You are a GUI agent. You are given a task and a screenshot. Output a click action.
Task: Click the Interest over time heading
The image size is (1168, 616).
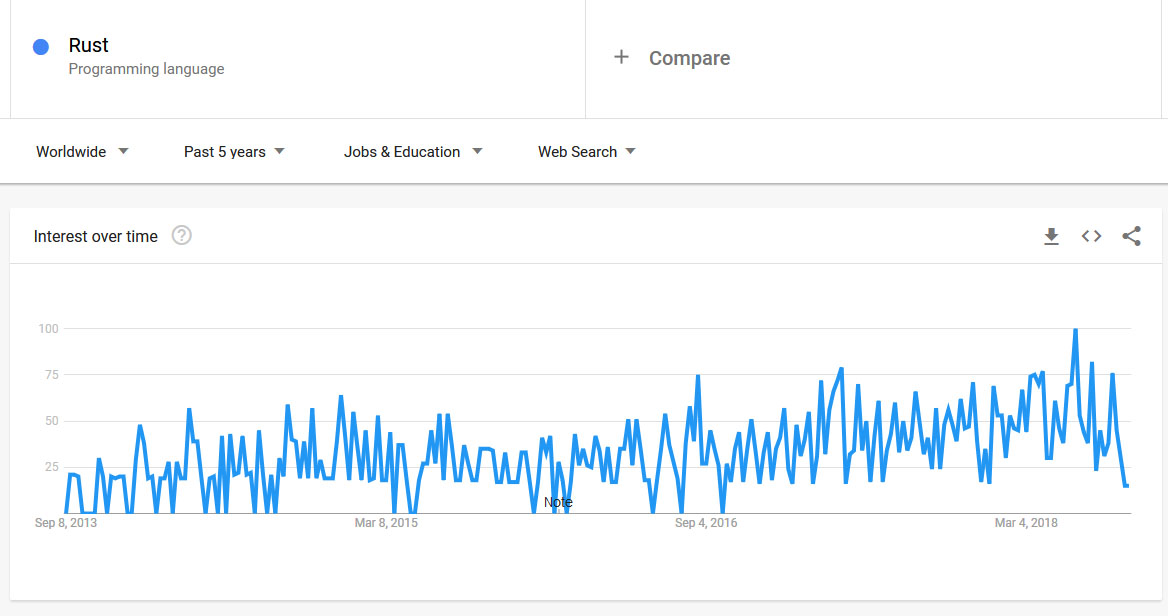coord(96,236)
